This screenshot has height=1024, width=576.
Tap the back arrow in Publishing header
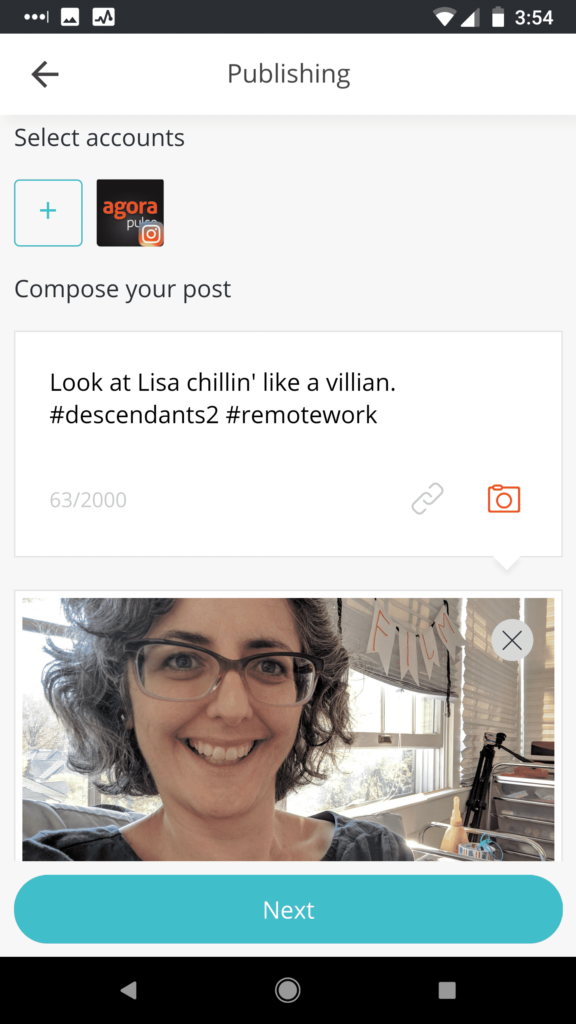[x=45, y=74]
